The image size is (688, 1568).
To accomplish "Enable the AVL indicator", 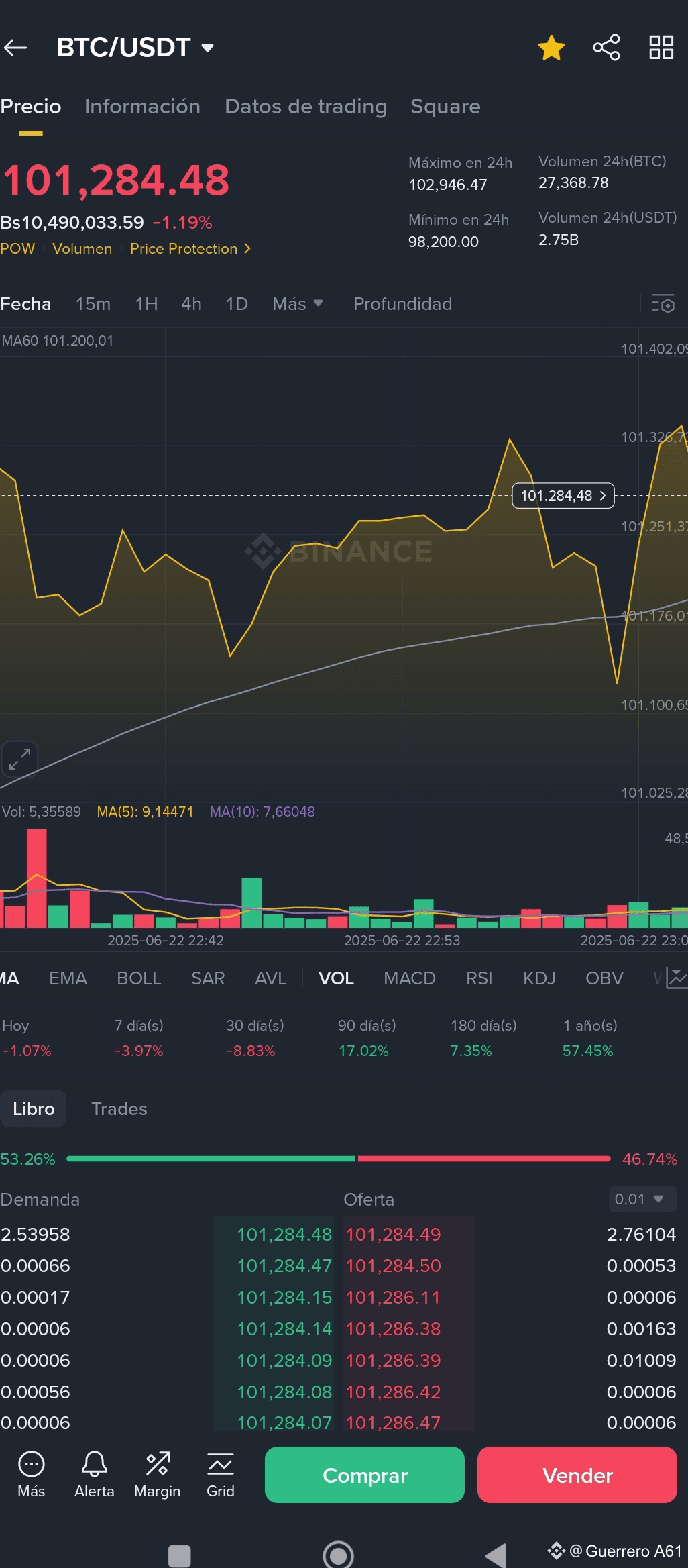I will click(x=271, y=978).
